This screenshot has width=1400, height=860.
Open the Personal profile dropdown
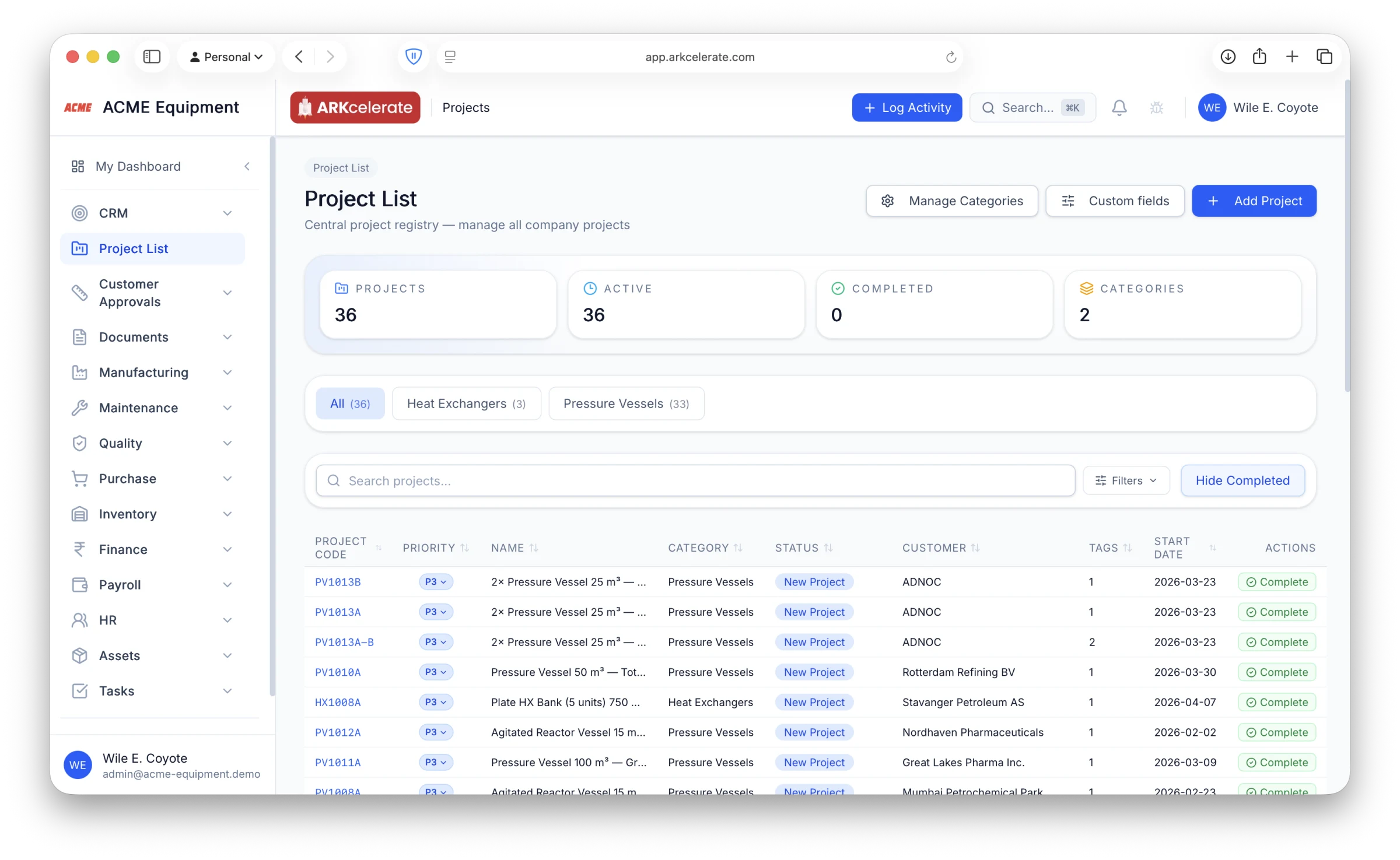[226, 57]
